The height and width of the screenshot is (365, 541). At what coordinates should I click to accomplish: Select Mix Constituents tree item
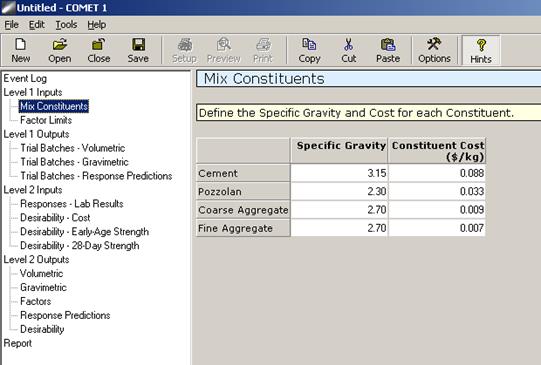(54, 106)
